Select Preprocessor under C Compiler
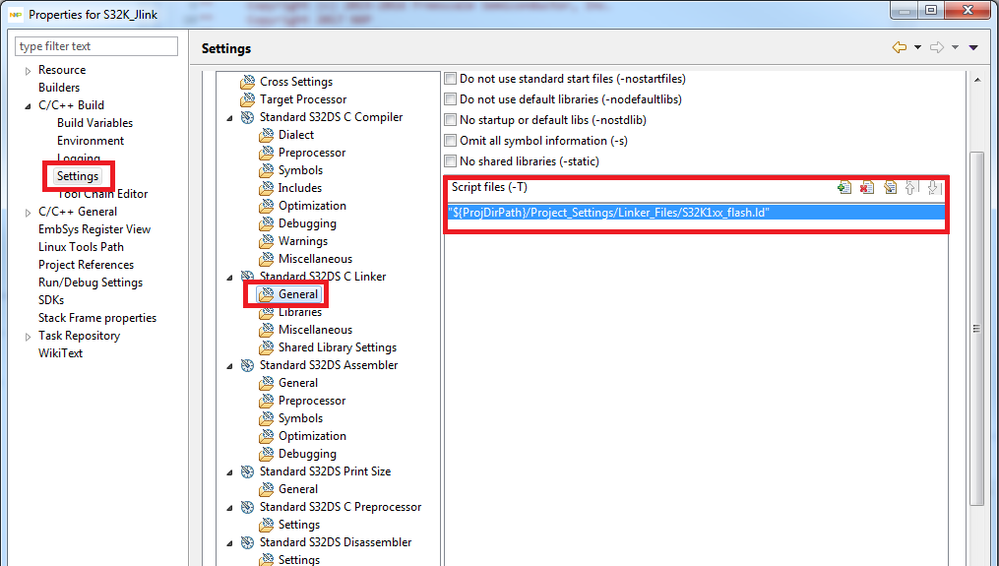 pos(312,152)
